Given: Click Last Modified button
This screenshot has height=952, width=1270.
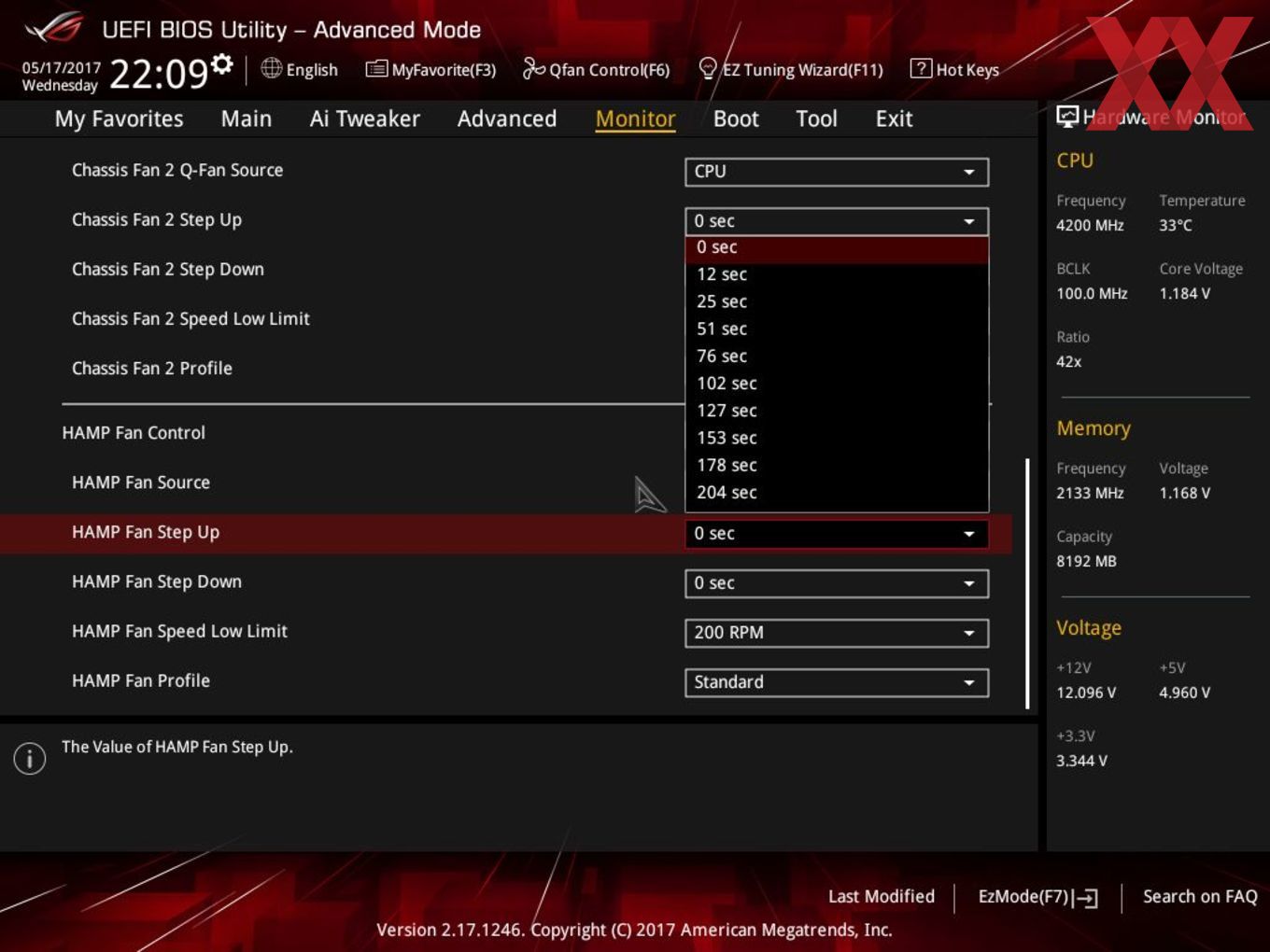Looking at the screenshot, I should [881, 896].
